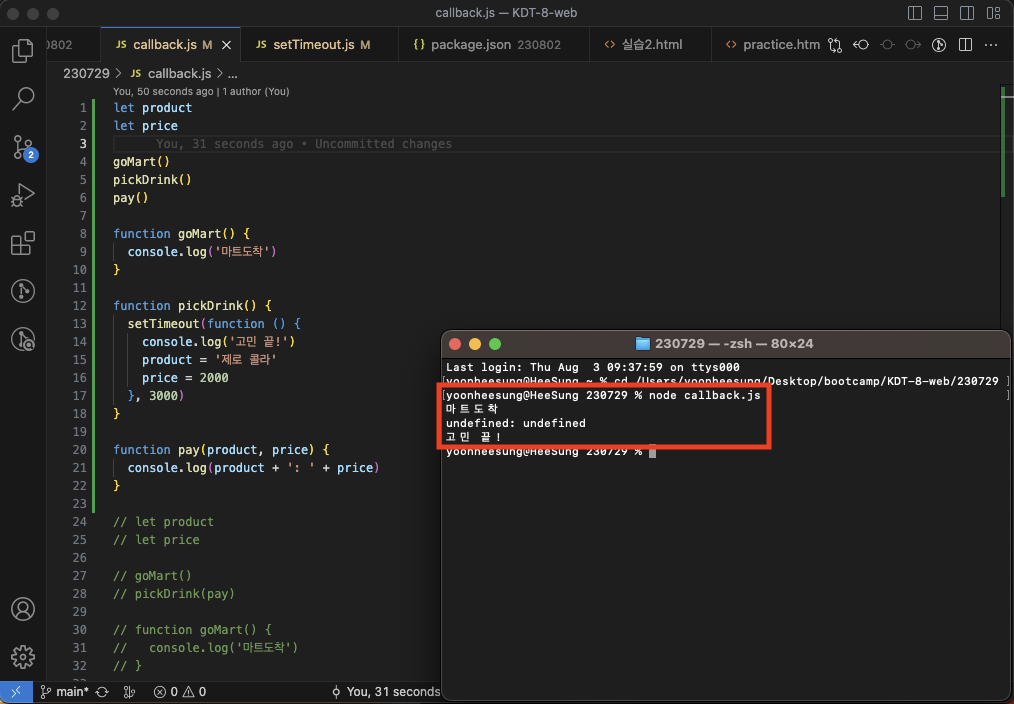This screenshot has height=704, width=1014.
Task: Open the Extensions view
Action: click(23, 243)
